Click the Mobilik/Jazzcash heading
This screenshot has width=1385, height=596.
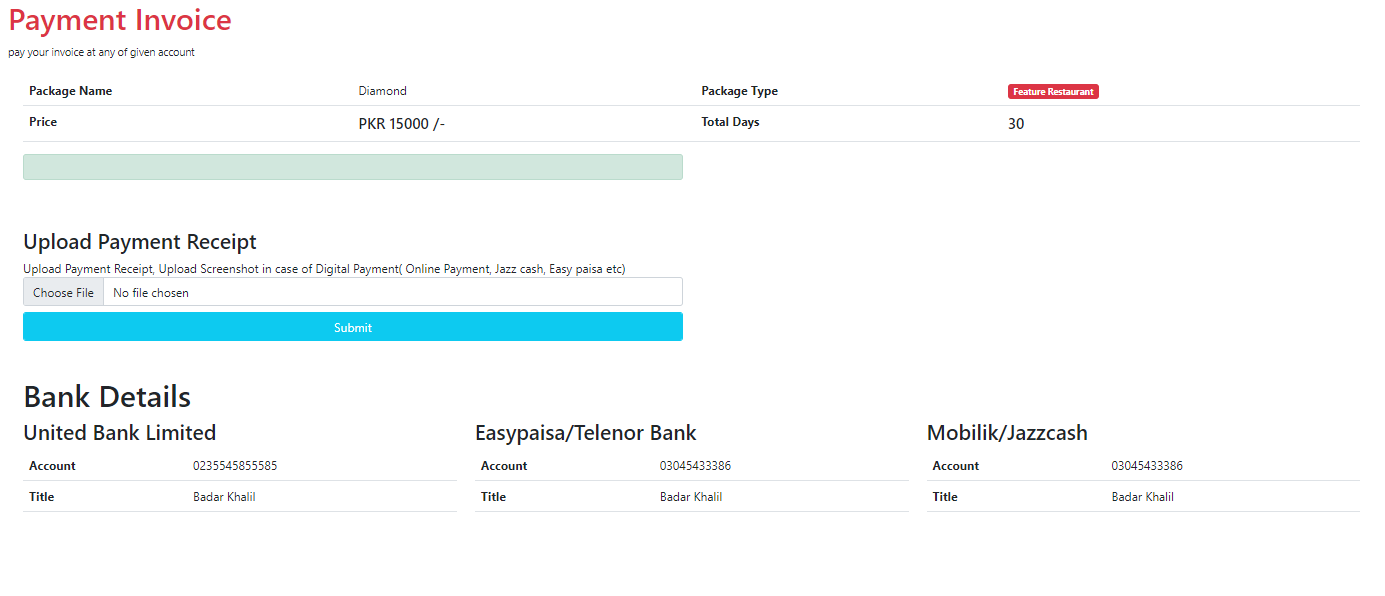tap(1007, 433)
